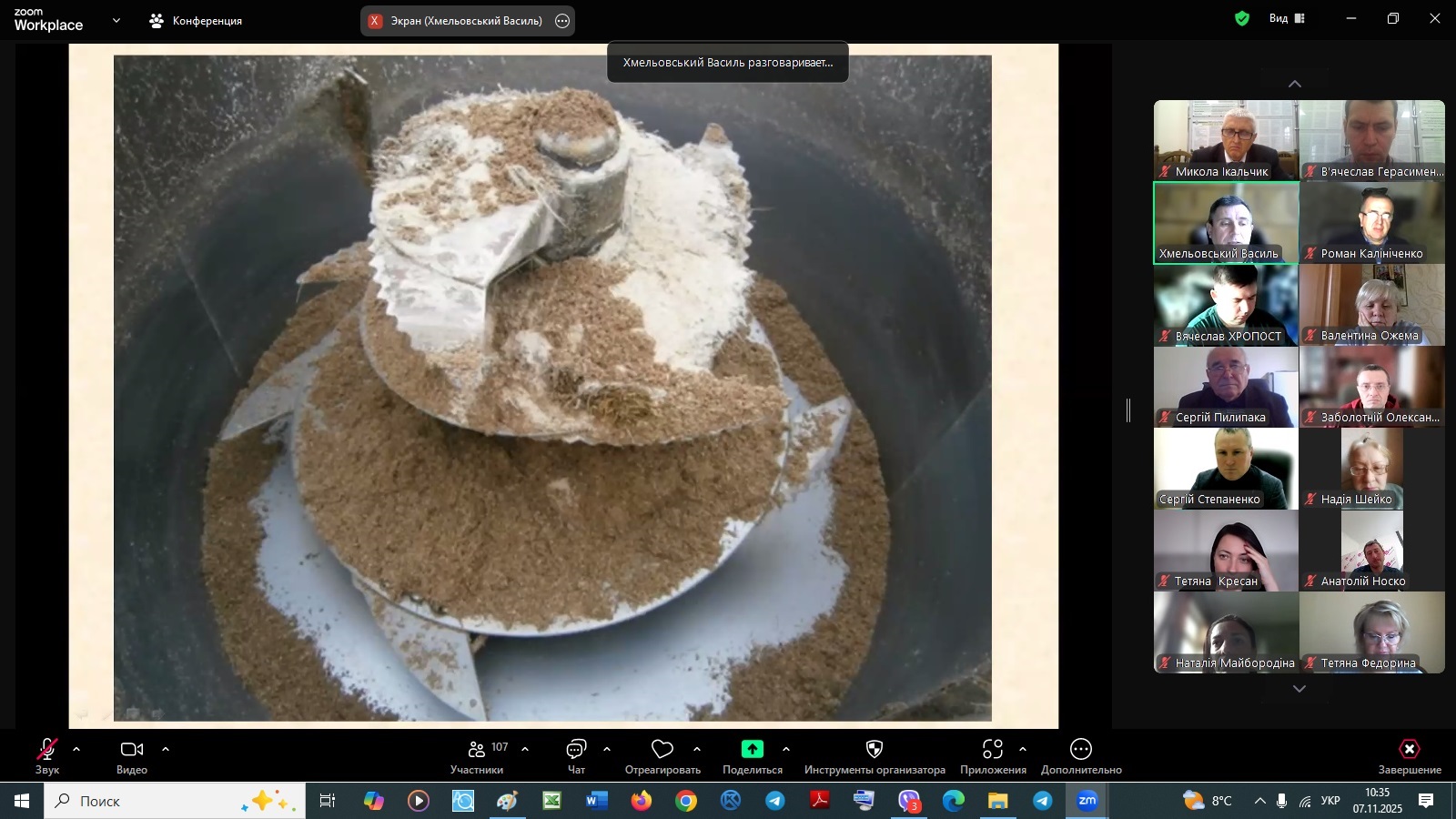1456x819 pixels.
Task: Expand the audio settings arrow
Action: point(76,749)
